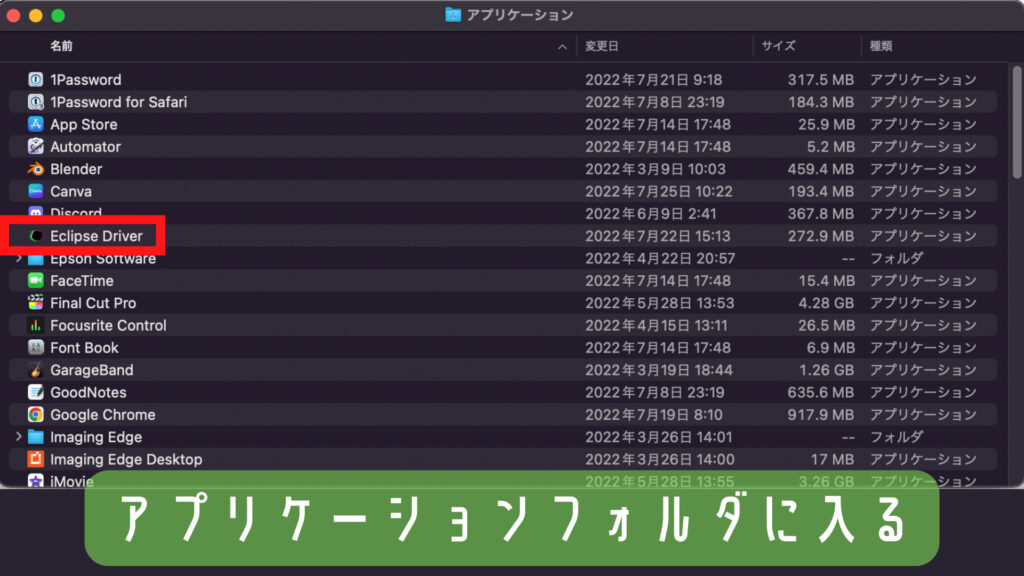Viewport: 1024px width, 576px height.
Task: Select the Eclipse Driver icon
Action: coord(35,236)
